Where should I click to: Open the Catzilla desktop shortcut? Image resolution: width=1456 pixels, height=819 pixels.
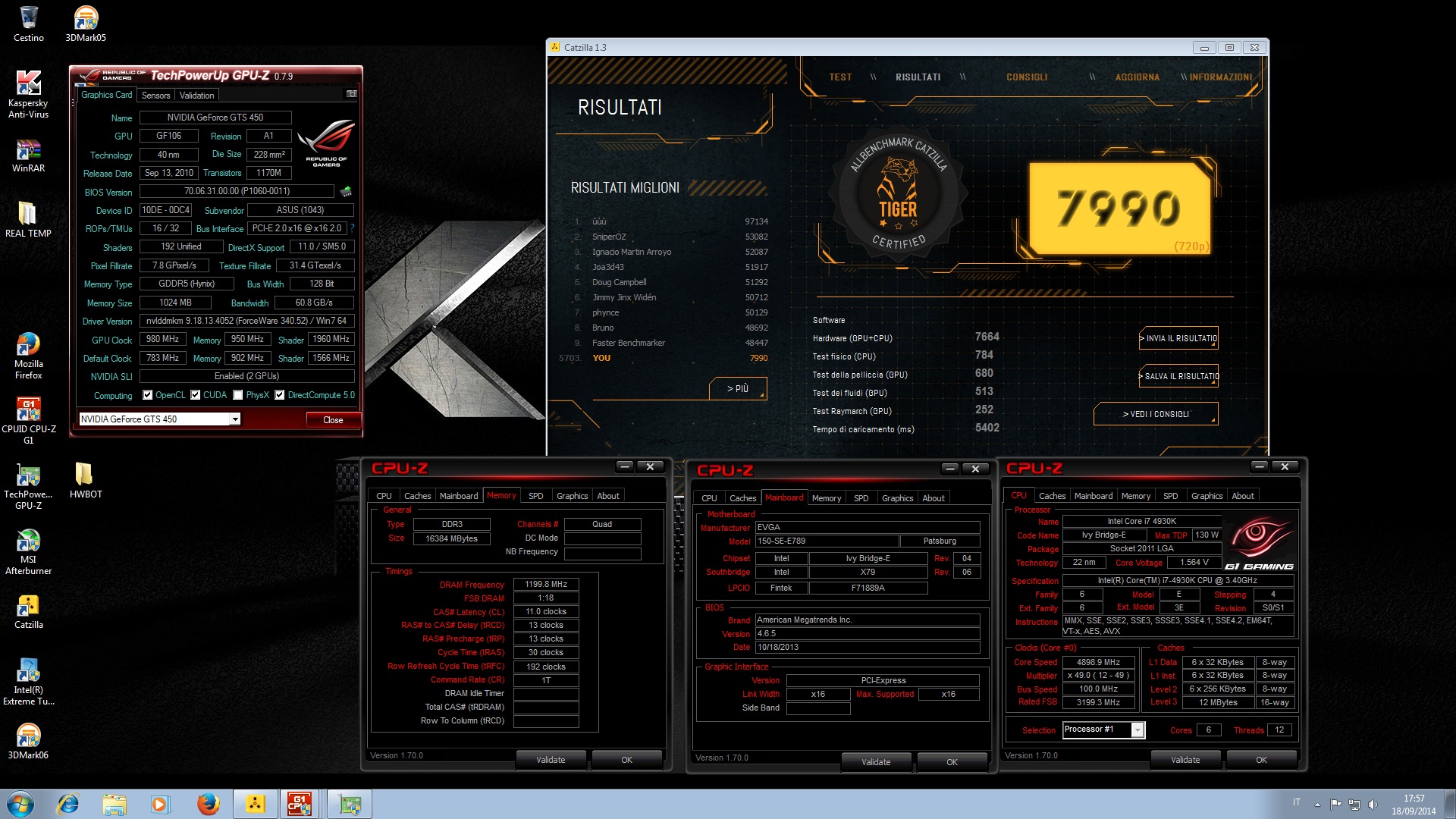point(28,611)
